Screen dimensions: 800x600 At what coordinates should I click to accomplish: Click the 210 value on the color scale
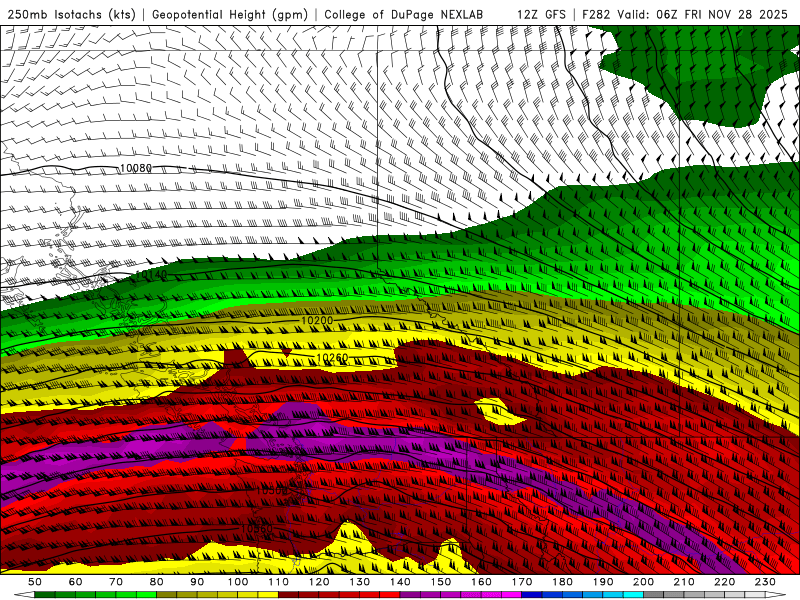[x=684, y=582]
